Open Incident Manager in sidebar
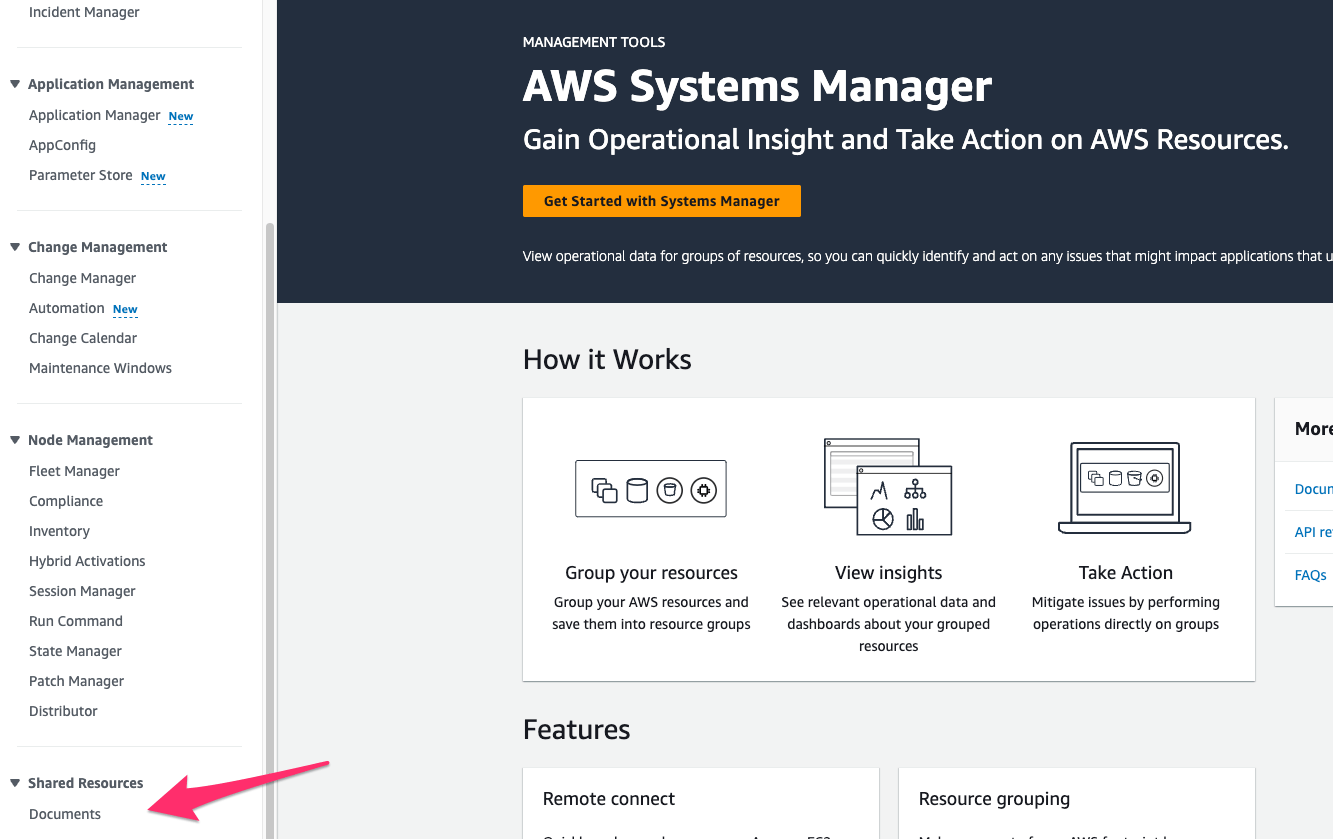The height and width of the screenshot is (839, 1333). pos(84,13)
